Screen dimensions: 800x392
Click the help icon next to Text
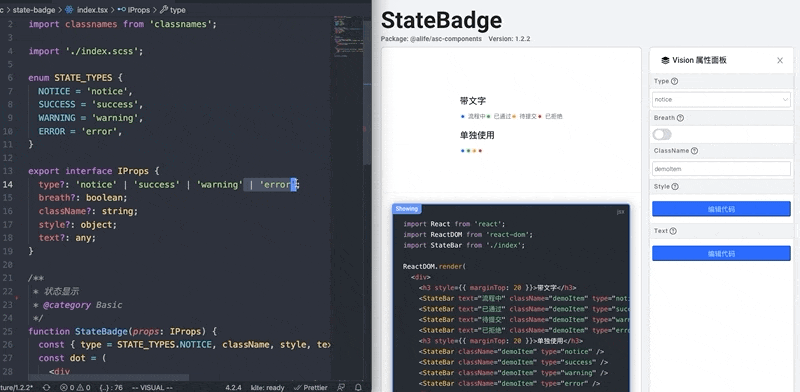click(x=673, y=231)
